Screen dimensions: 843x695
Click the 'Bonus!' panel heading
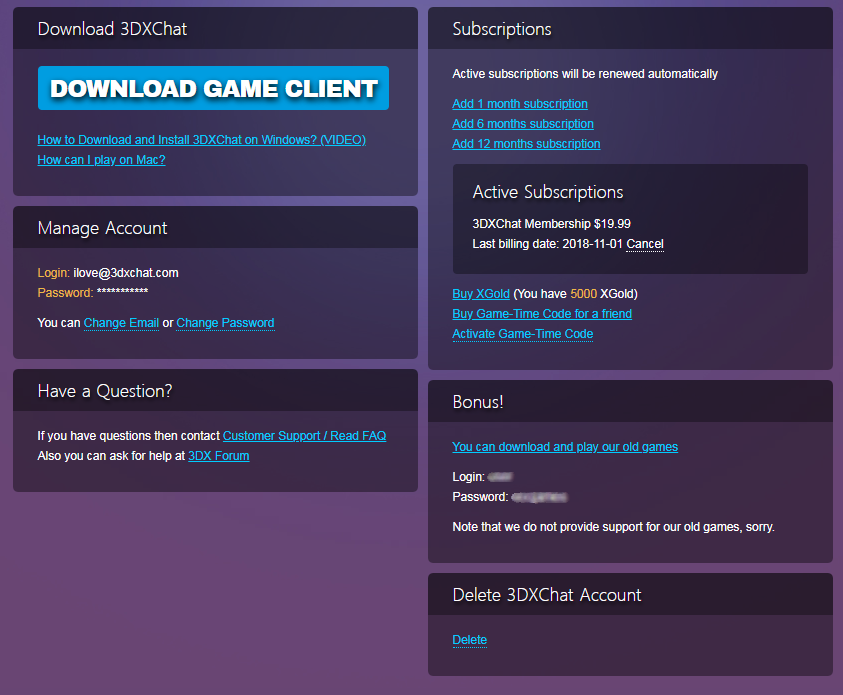[477, 402]
